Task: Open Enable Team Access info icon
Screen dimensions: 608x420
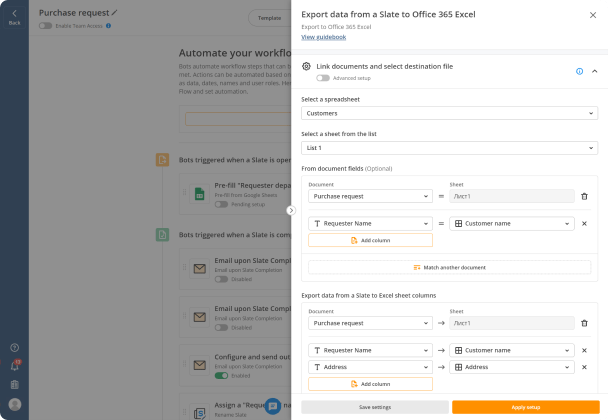Action: tap(109, 26)
